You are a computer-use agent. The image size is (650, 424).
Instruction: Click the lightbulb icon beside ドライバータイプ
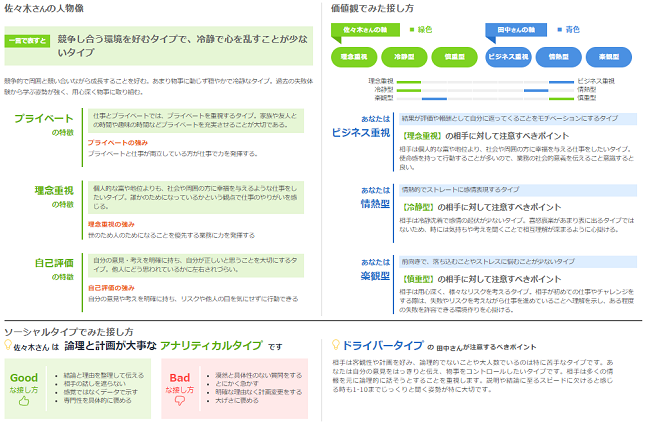pyautogui.click(x=334, y=344)
